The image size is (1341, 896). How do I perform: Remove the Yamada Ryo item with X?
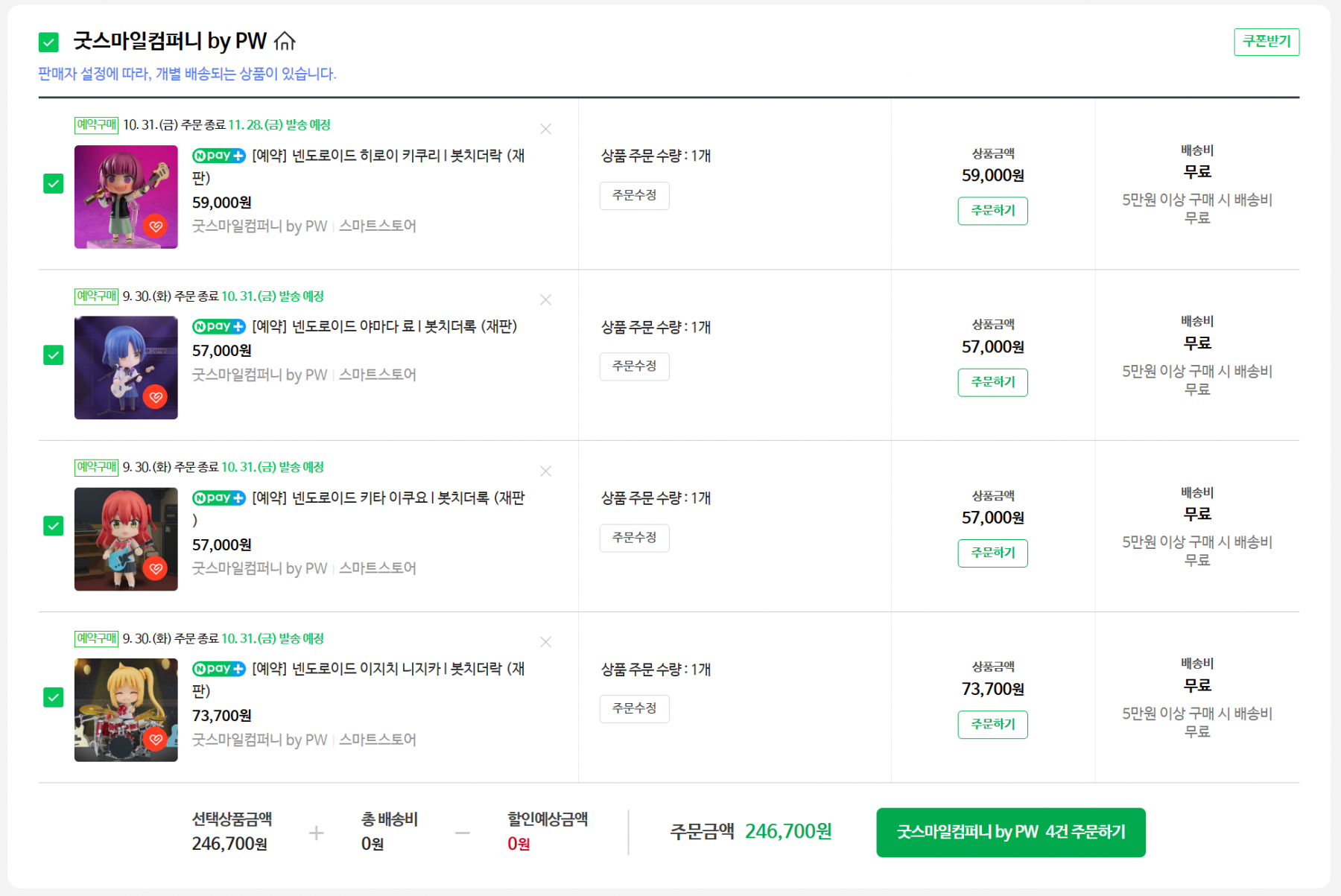tap(545, 299)
